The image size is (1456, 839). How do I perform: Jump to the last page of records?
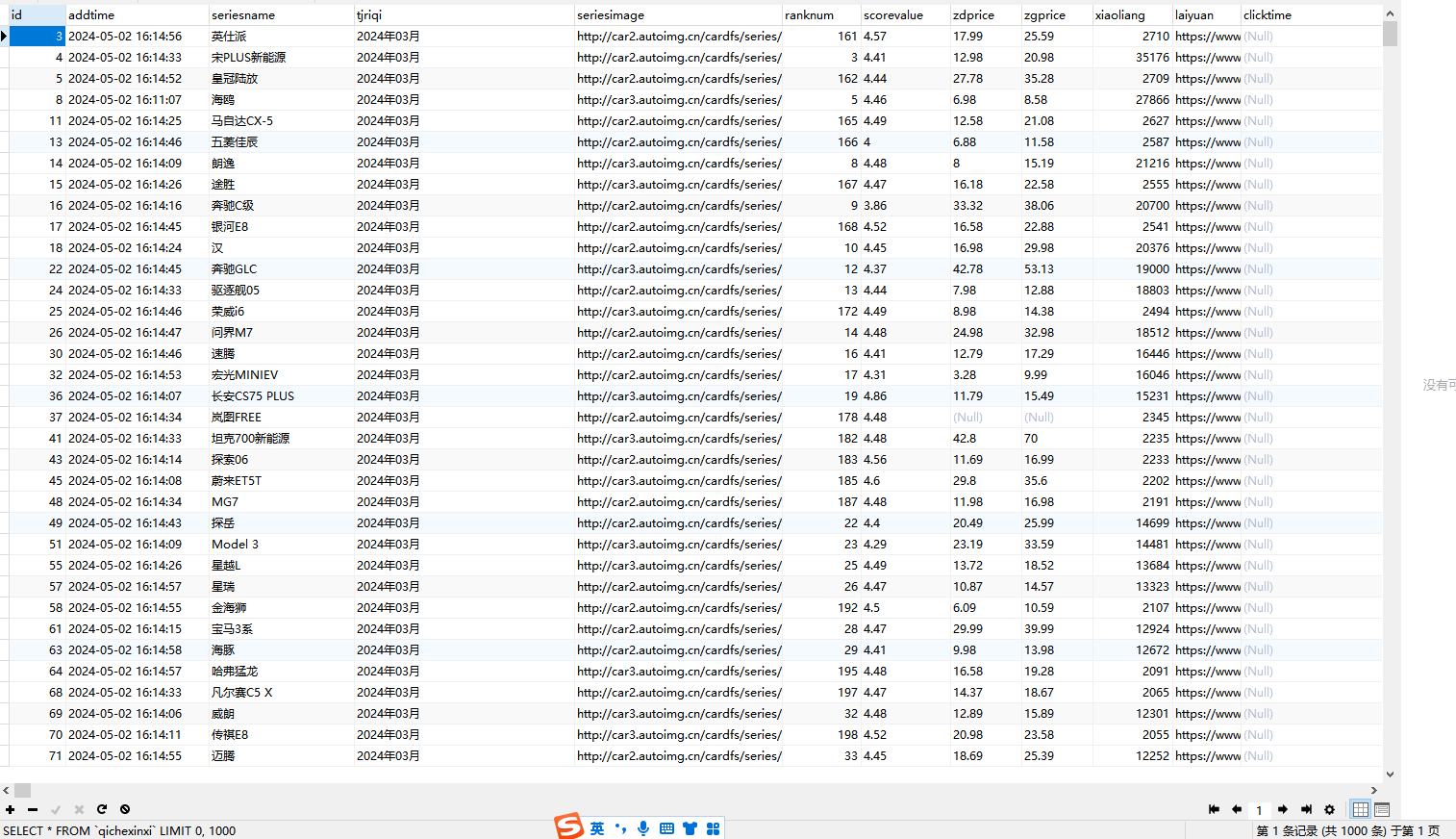point(1306,810)
